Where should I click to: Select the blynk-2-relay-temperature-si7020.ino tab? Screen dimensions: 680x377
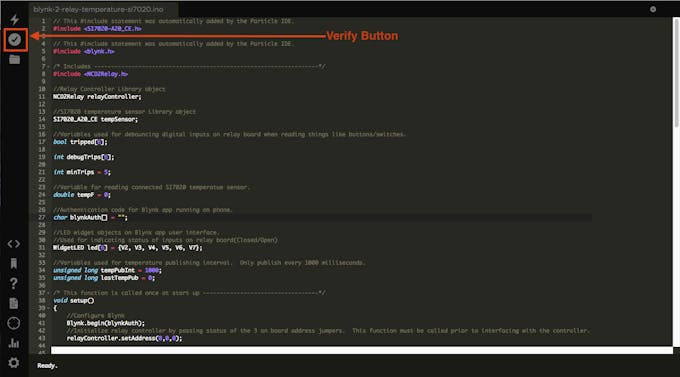tap(98, 9)
